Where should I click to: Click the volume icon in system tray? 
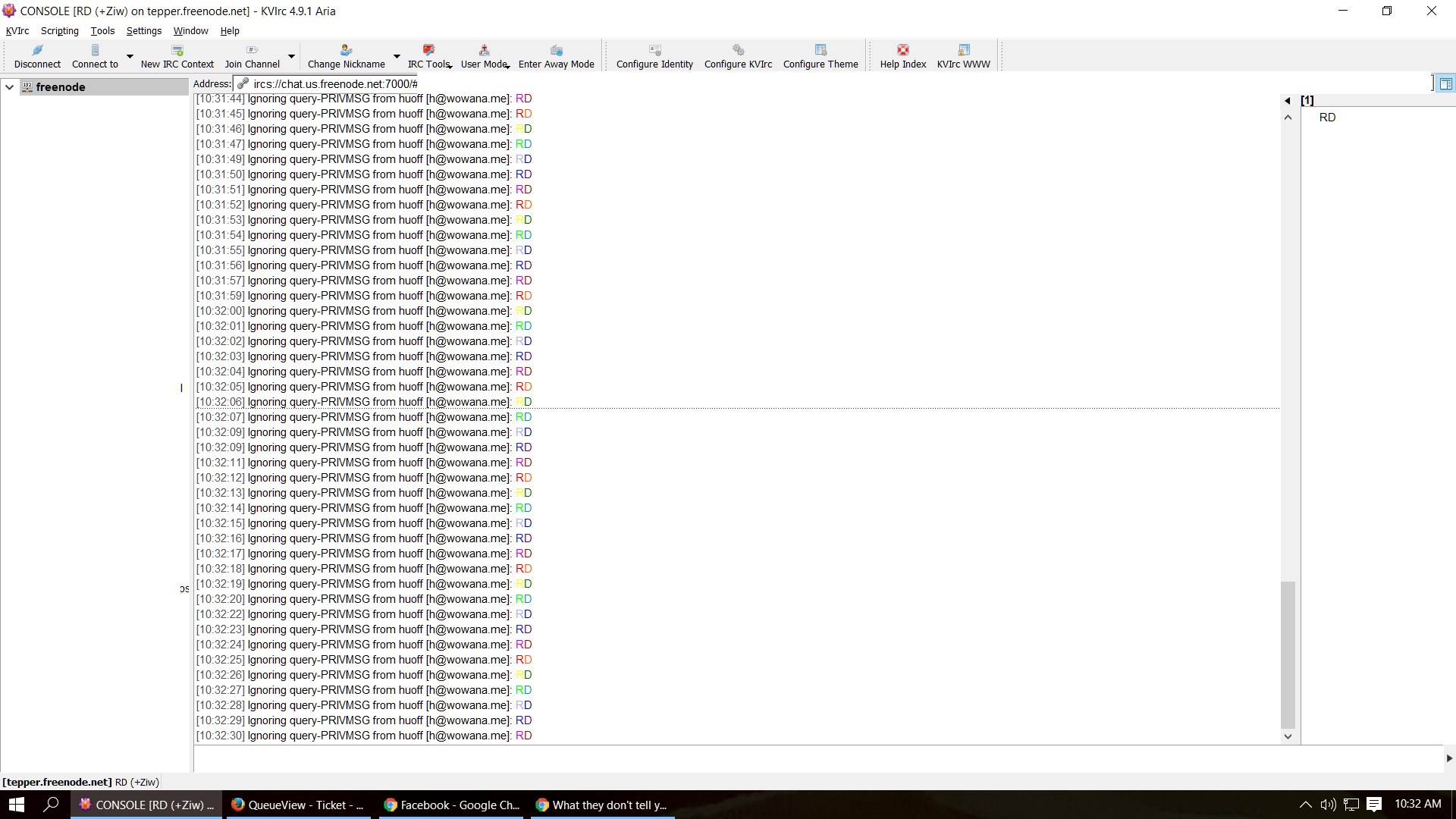[x=1328, y=805]
